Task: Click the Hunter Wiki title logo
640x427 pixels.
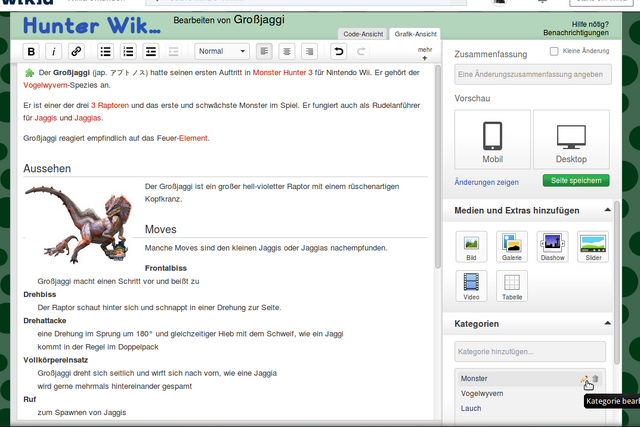Action: point(91,25)
